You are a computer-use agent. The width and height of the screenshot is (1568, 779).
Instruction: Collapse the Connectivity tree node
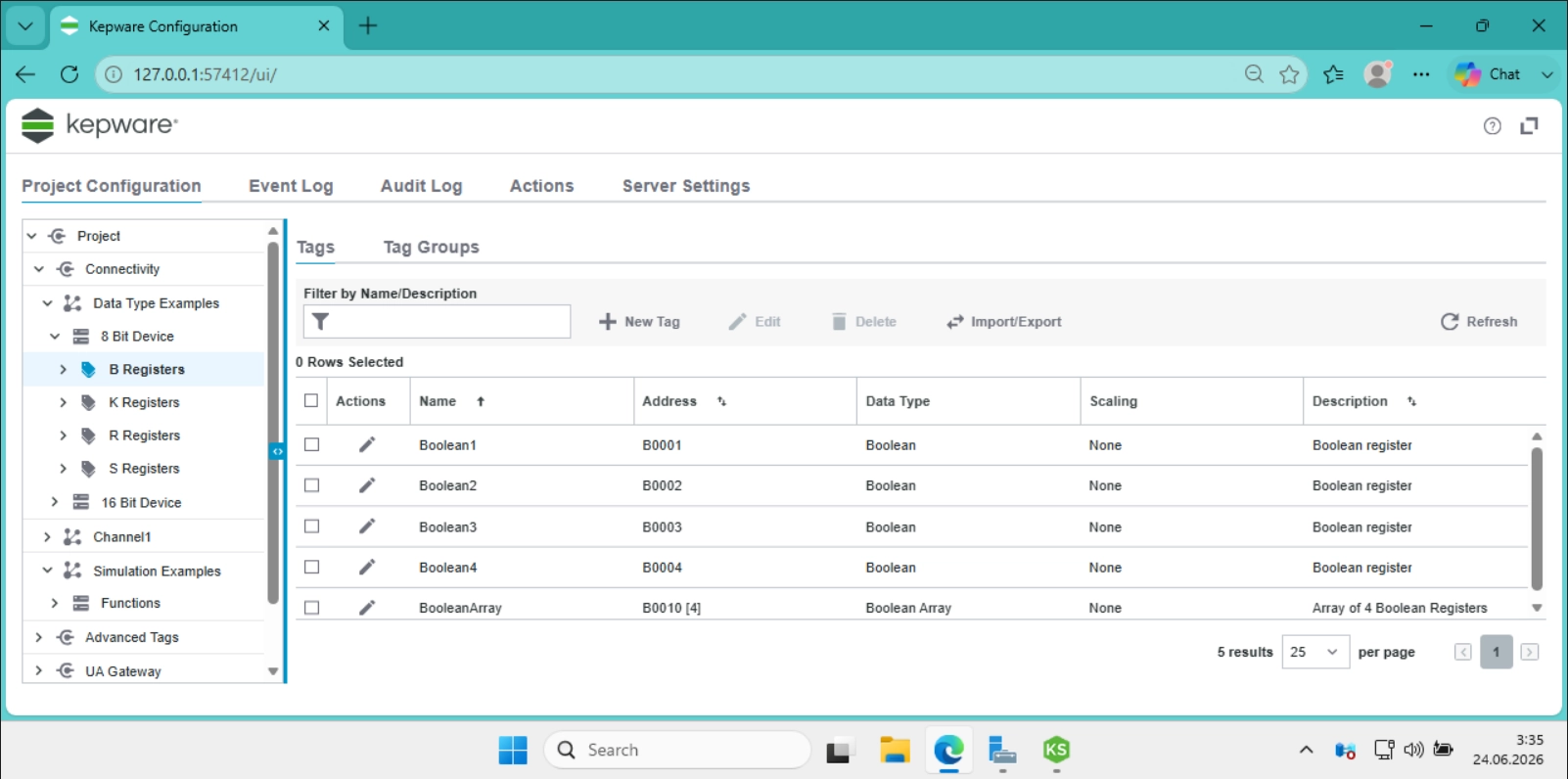pyautogui.click(x=39, y=269)
